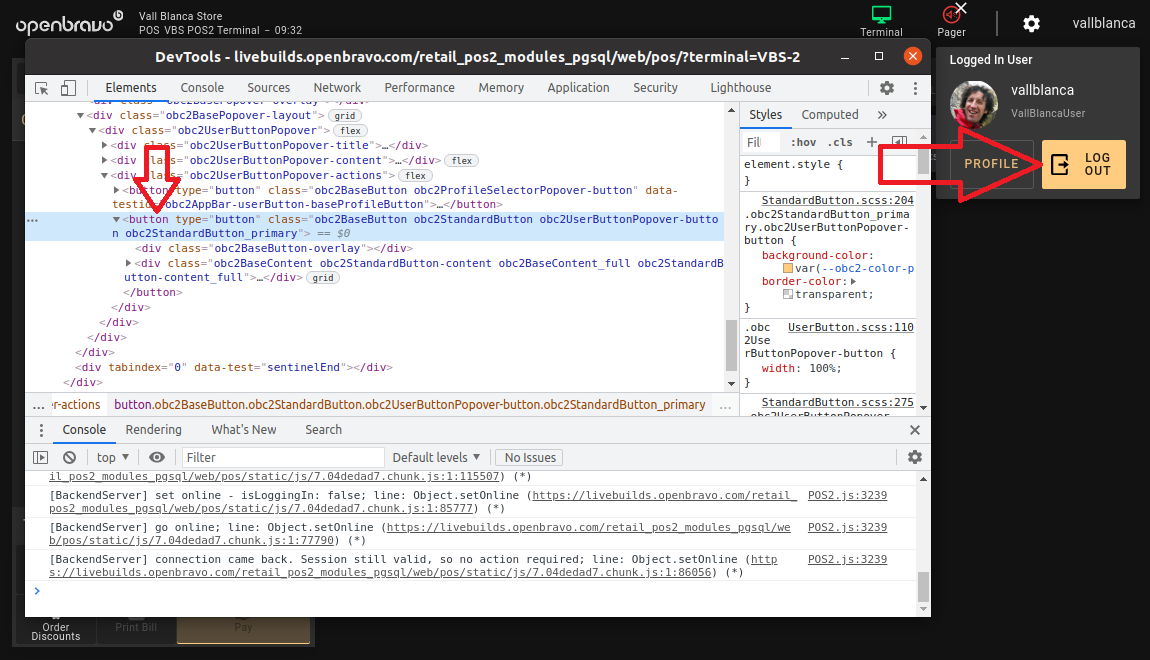1150x660 pixels.
Task: Add new style rule with plus icon
Action: tap(871, 142)
